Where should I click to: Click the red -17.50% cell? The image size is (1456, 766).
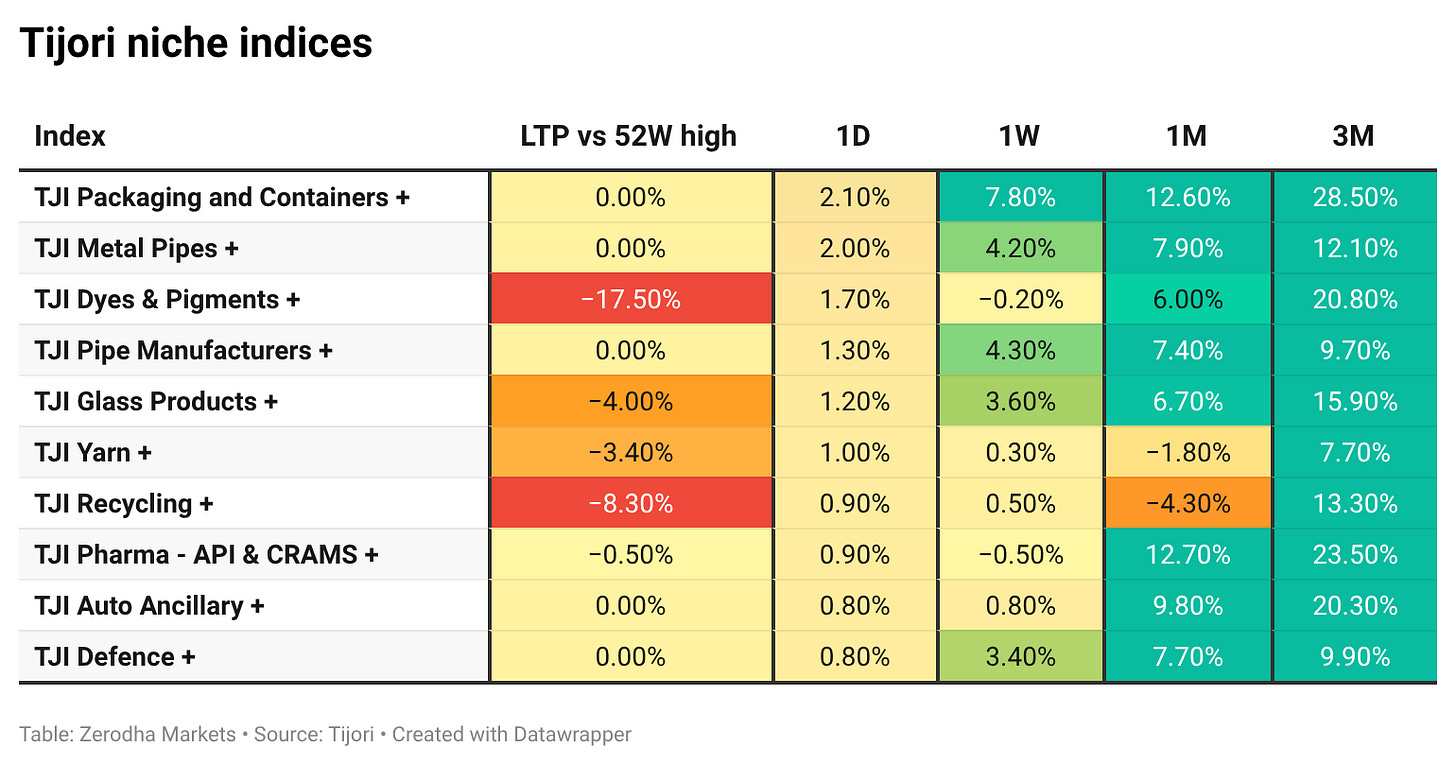(631, 299)
